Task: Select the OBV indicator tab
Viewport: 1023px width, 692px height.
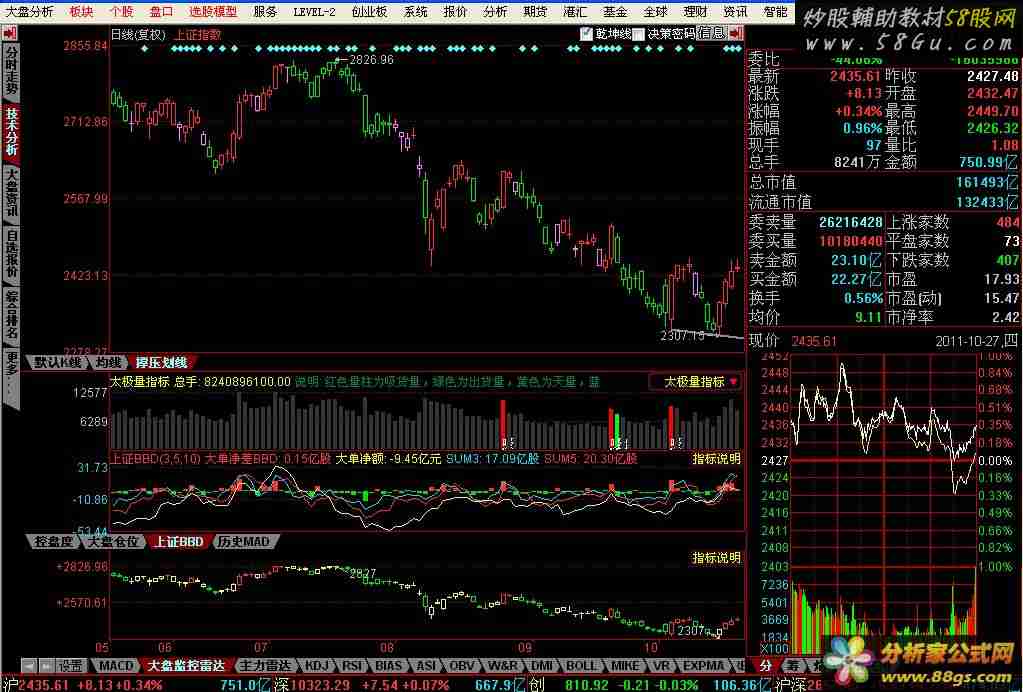Action: coord(461,666)
